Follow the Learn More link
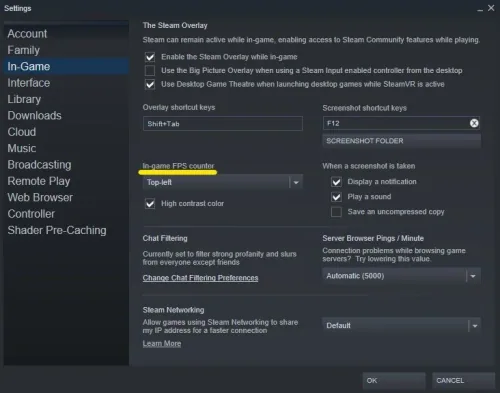500x393 pixels. pos(162,343)
